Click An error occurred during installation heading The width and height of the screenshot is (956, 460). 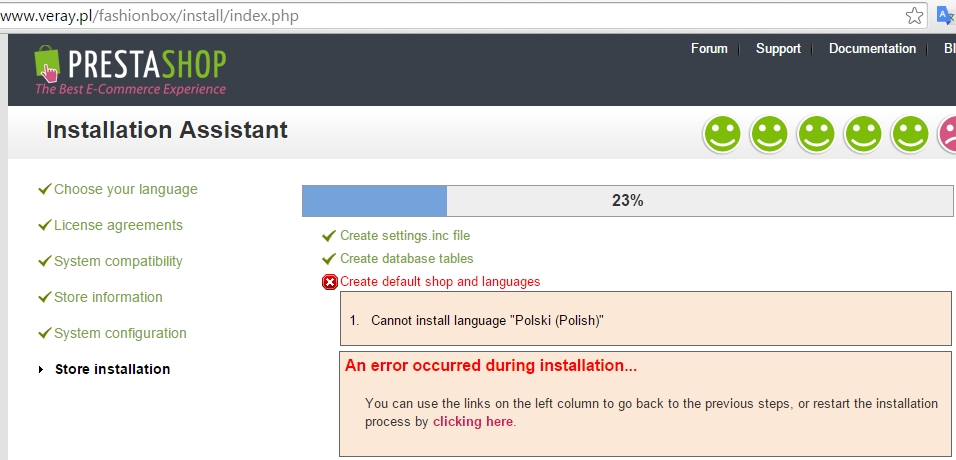(x=491, y=366)
